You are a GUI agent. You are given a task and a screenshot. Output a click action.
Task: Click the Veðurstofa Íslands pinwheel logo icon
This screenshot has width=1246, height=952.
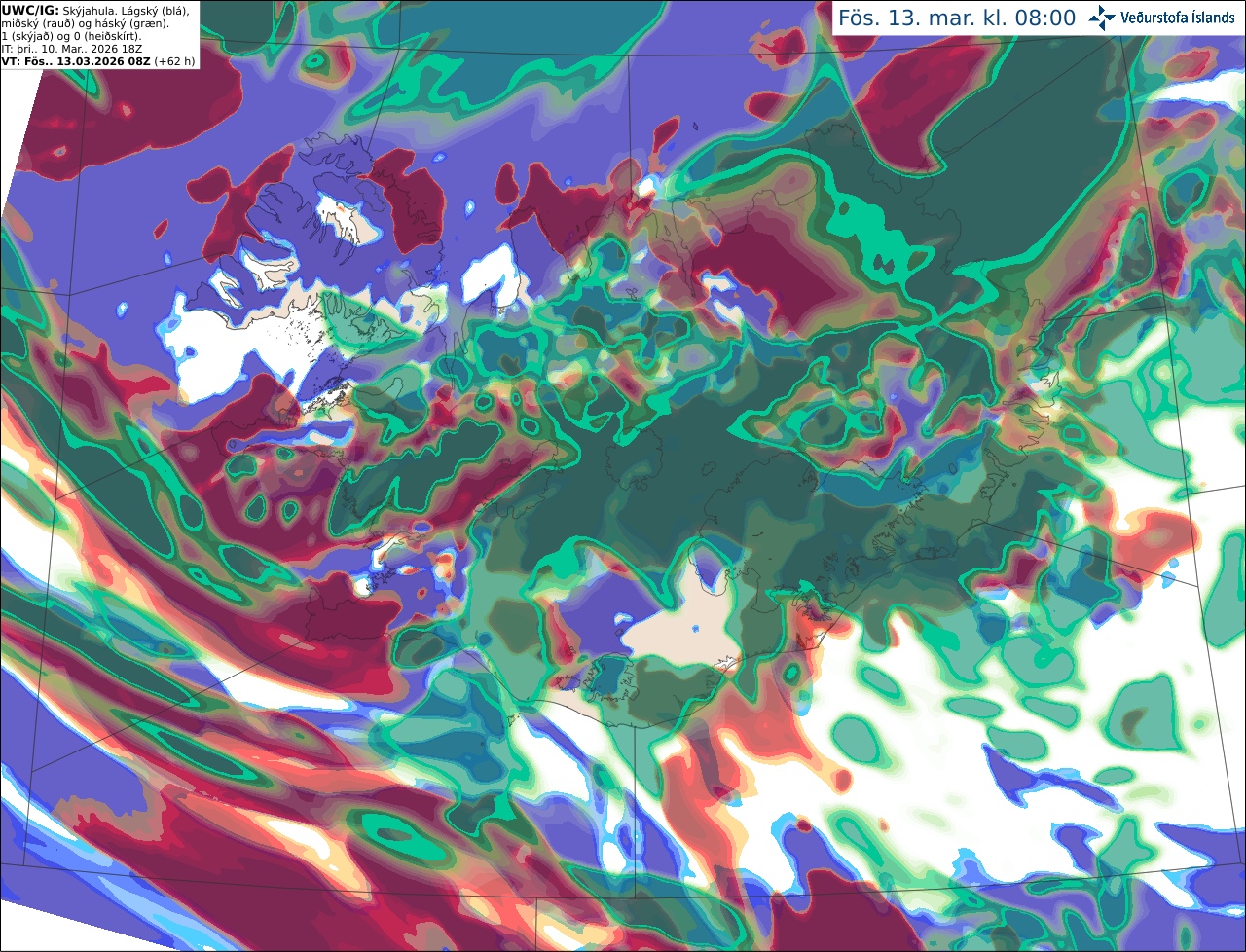[1102, 18]
